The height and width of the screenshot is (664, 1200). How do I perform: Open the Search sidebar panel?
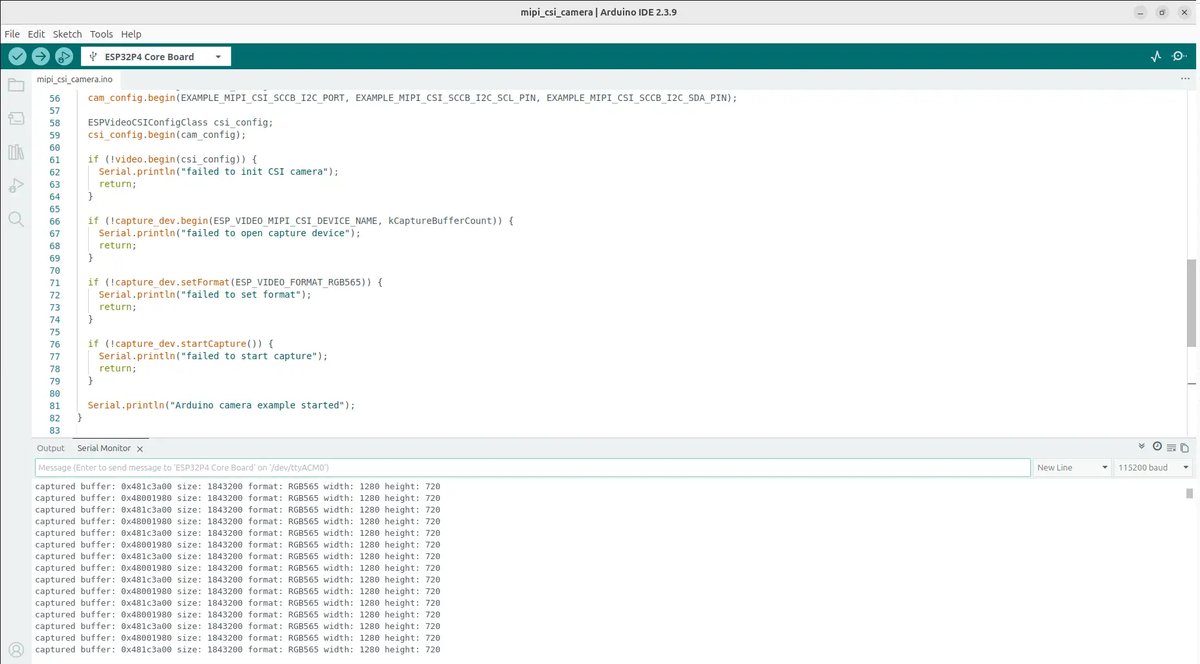pos(16,218)
